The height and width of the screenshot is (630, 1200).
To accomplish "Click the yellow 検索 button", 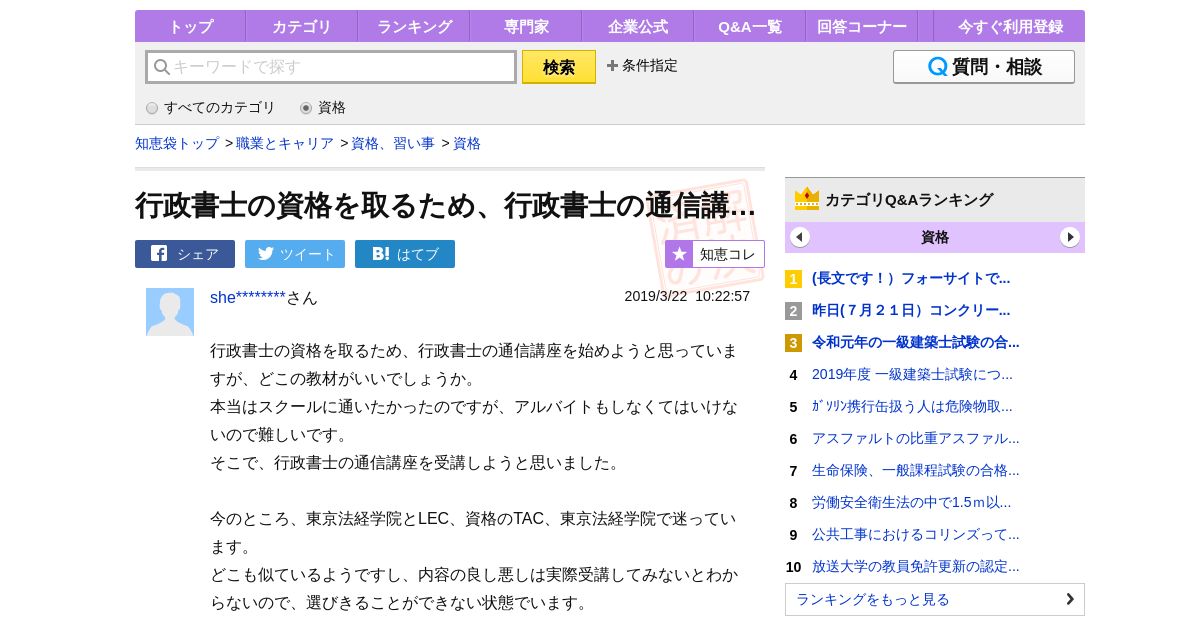I will point(559,67).
